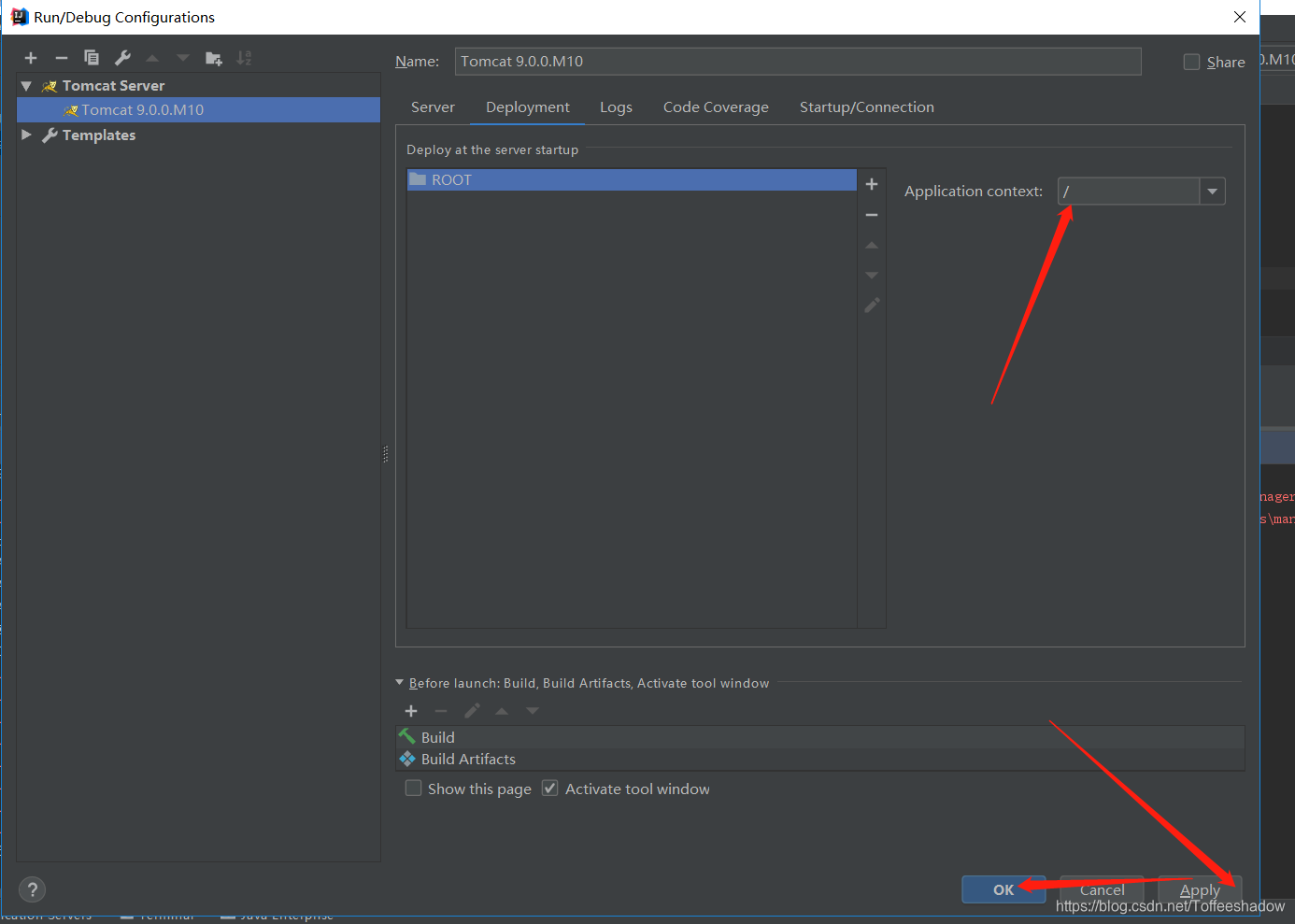1295x924 pixels.
Task: Expand the Templates tree node
Action: click(x=27, y=135)
